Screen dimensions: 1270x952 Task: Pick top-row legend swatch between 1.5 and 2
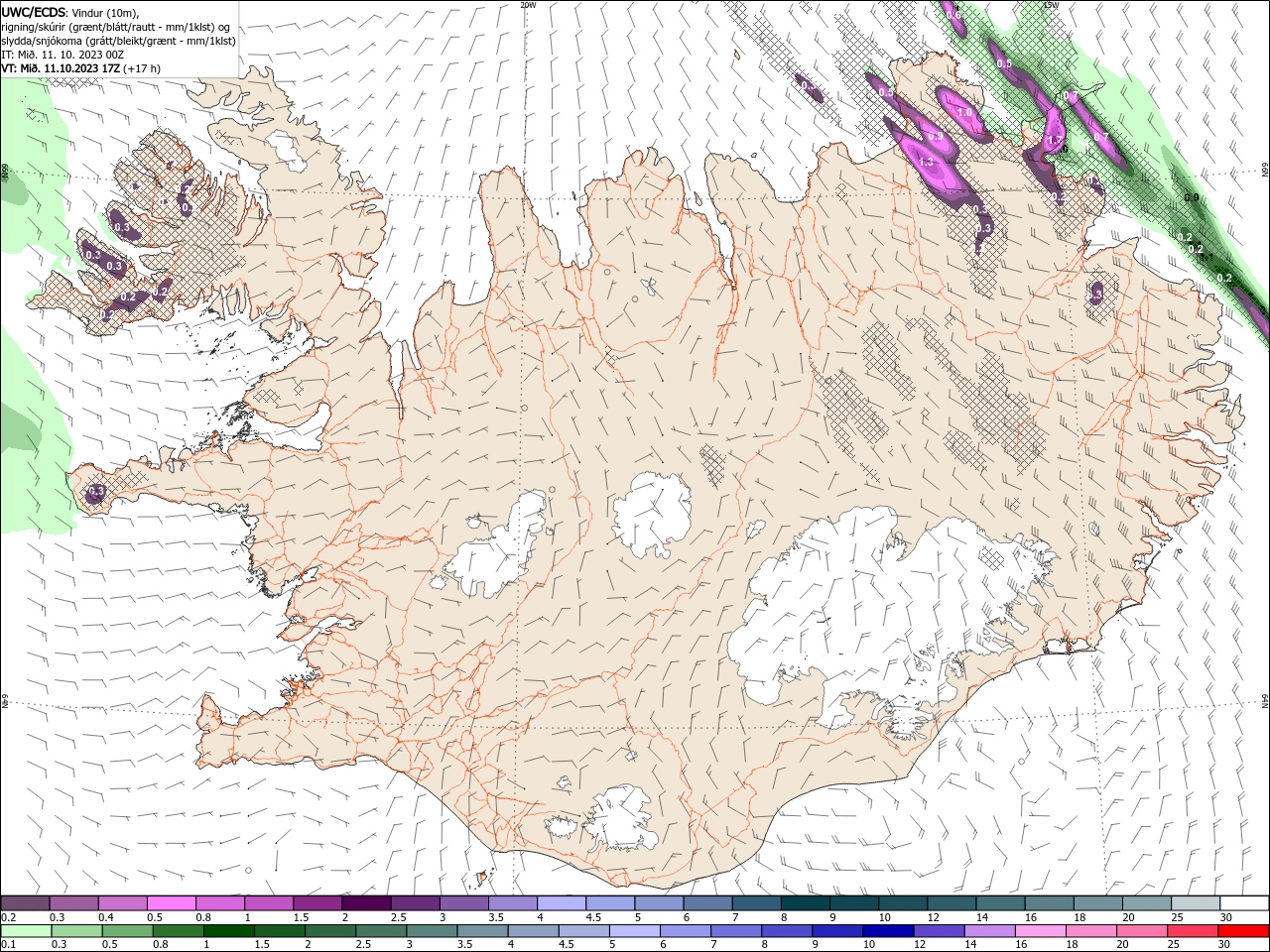[317, 903]
